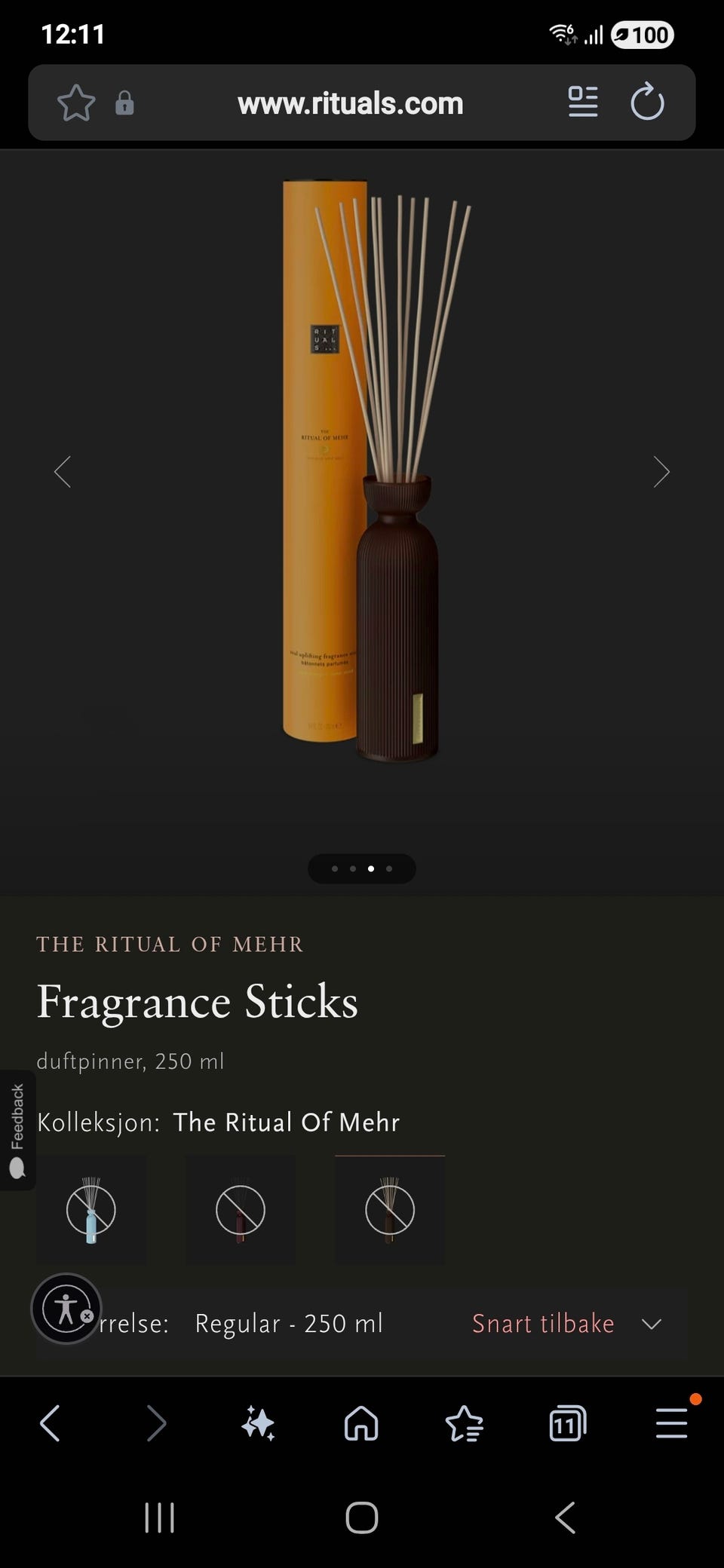
Task: Open the AI sparkle assistant icon
Action: (258, 1424)
